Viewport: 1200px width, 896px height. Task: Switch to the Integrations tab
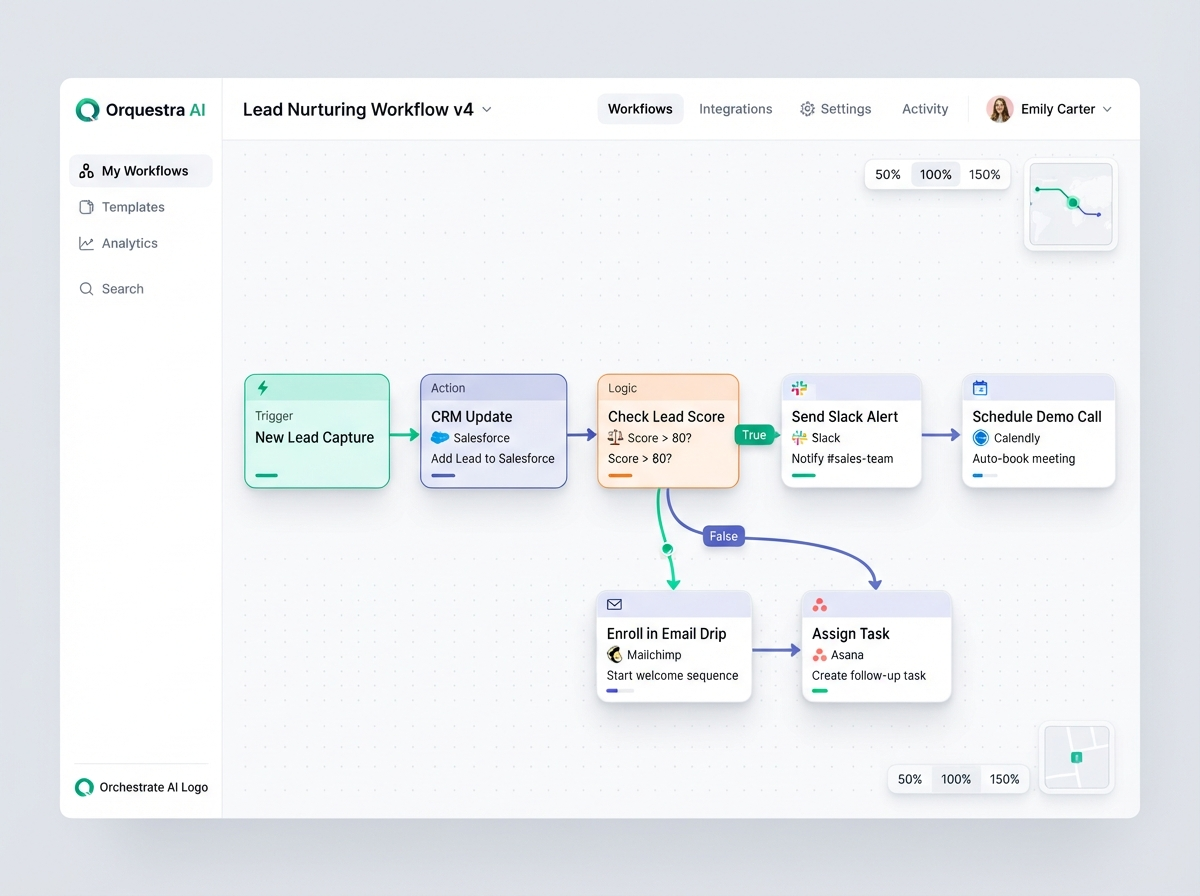coord(736,109)
